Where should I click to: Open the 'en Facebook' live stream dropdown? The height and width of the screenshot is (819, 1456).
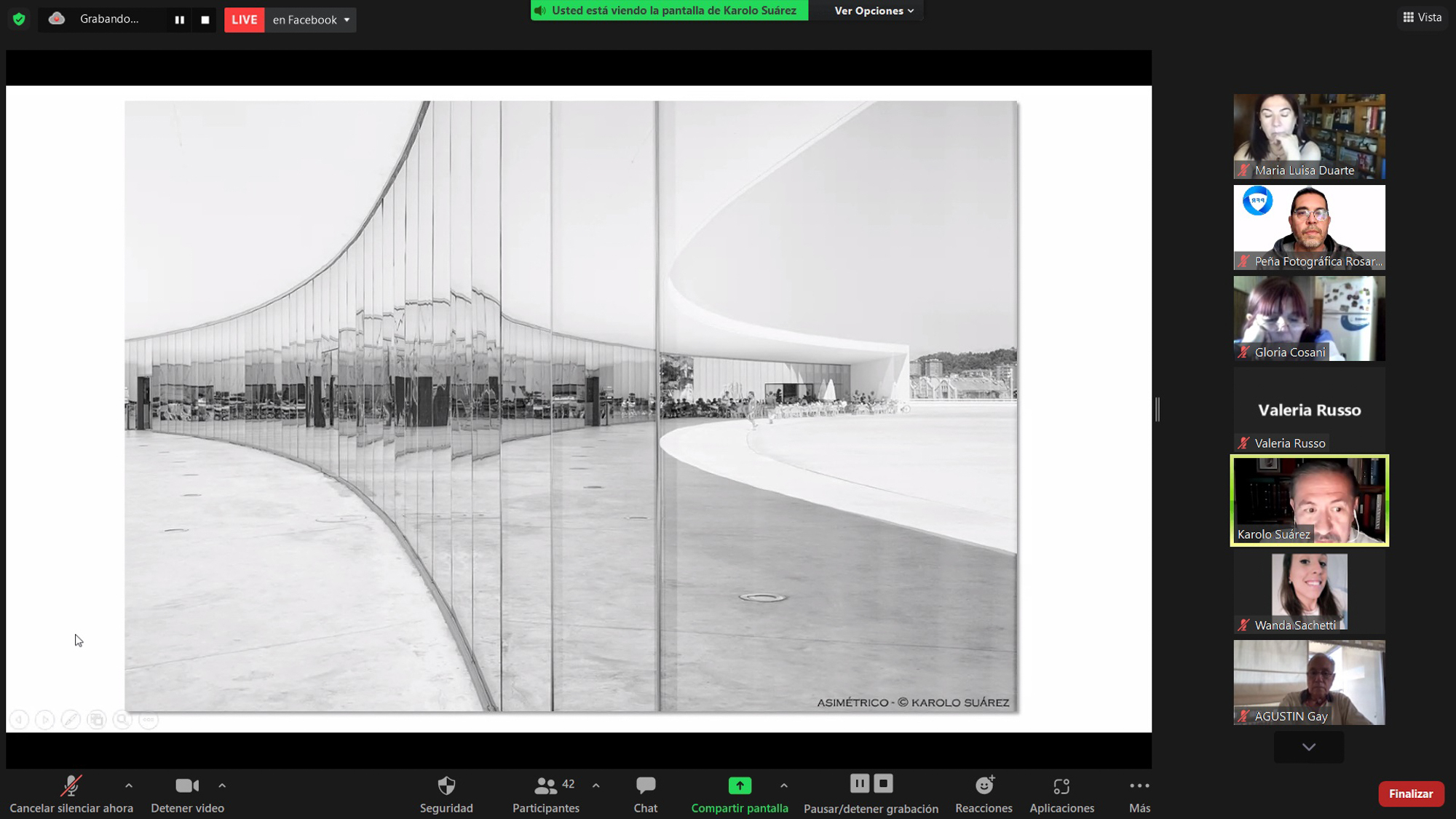311,20
